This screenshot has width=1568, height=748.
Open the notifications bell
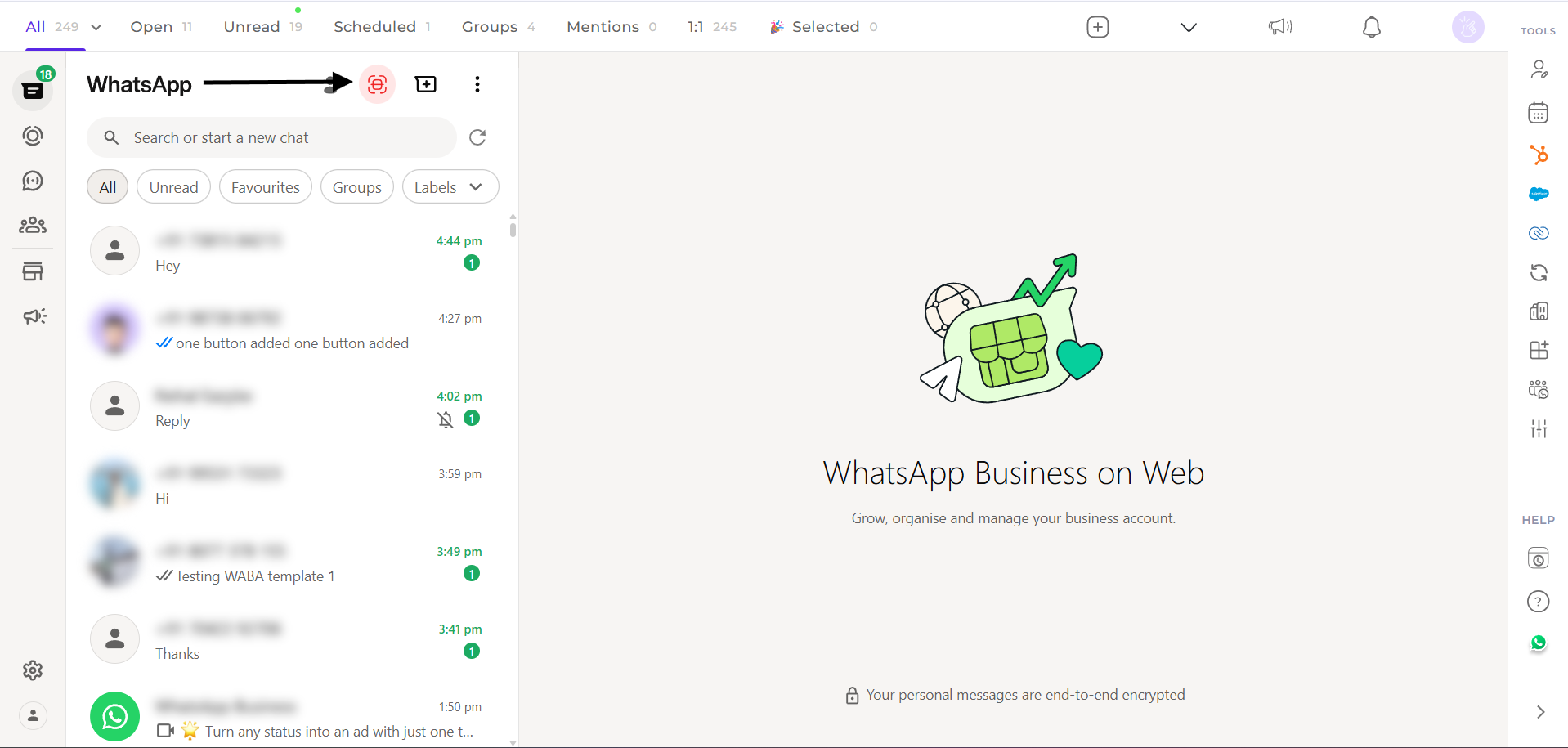click(x=1372, y=27)
